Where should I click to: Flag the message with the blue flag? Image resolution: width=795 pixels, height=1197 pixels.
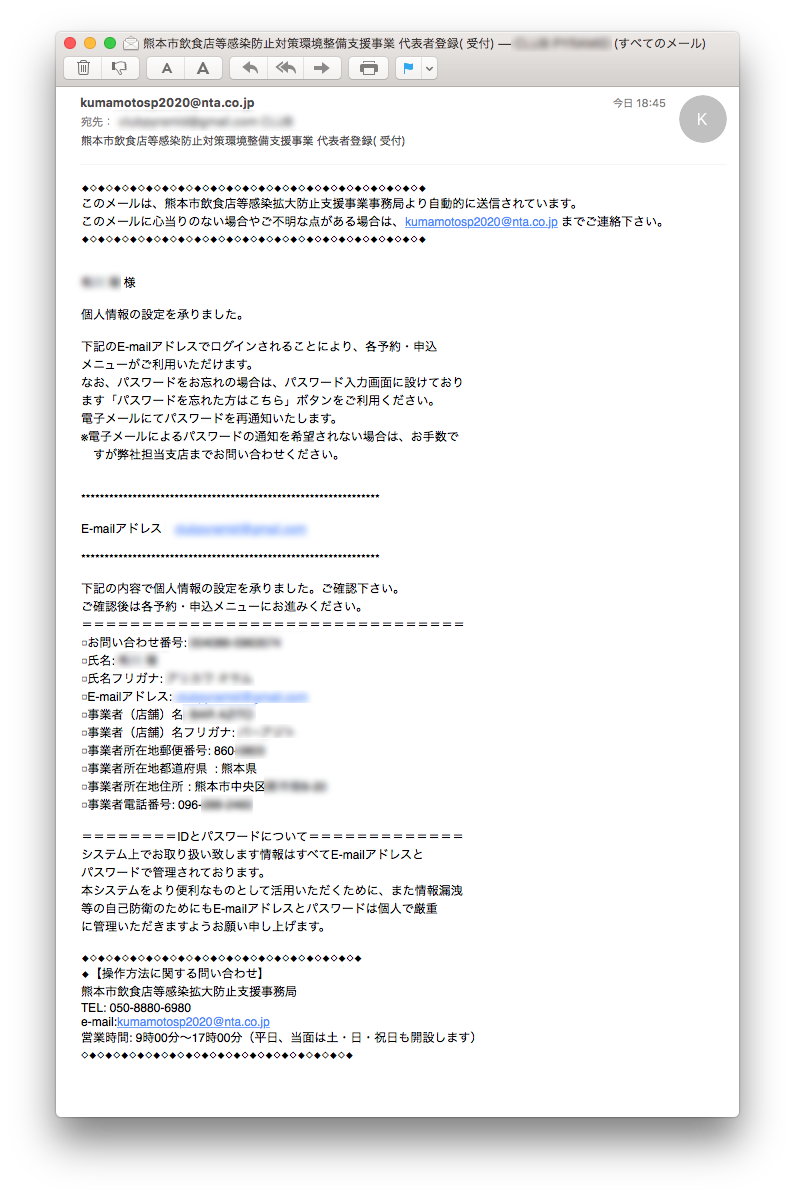[409, 68]
